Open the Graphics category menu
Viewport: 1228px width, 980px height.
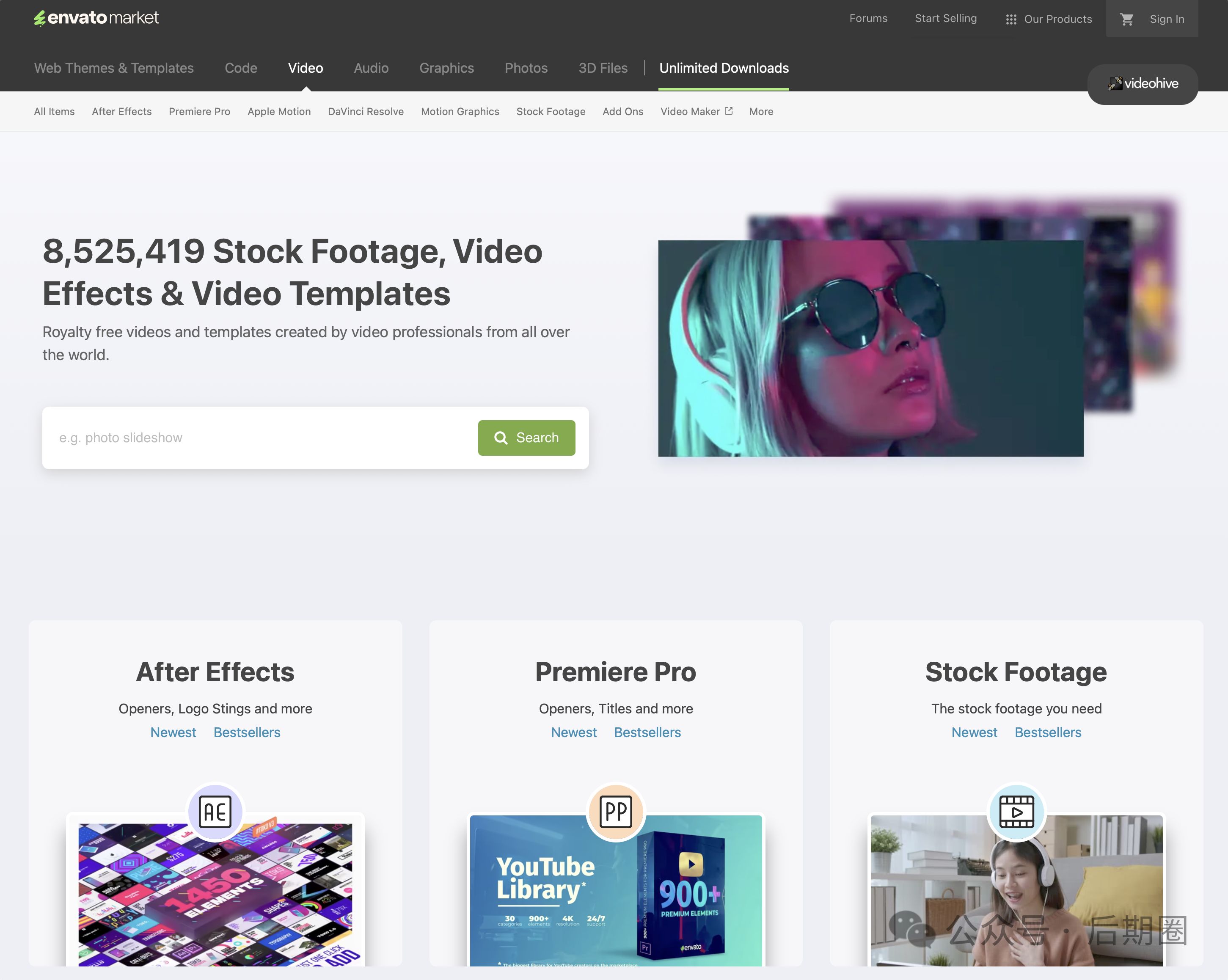tap(446, 68)
